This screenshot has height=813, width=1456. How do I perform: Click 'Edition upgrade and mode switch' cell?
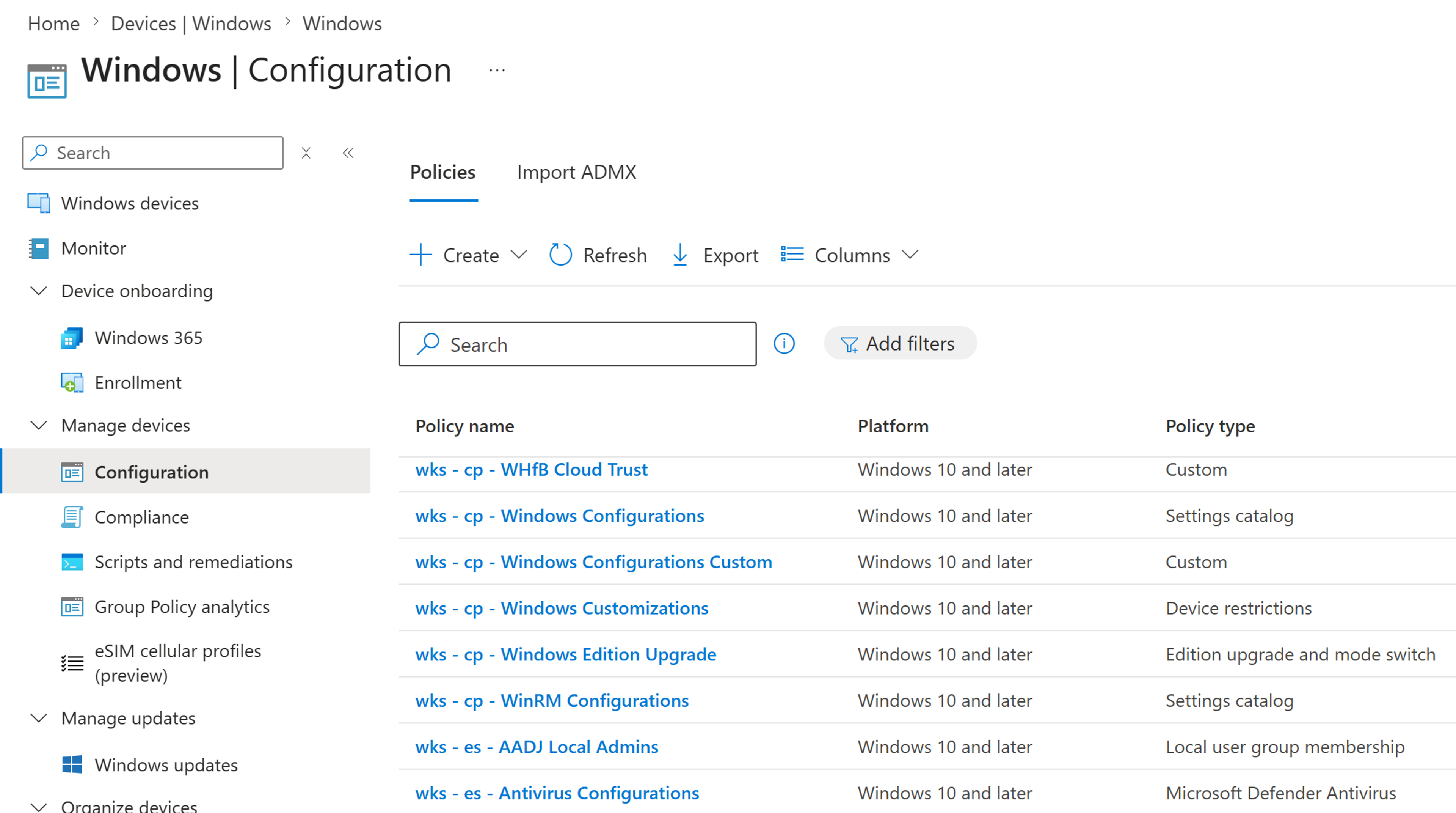[1301, 655]
